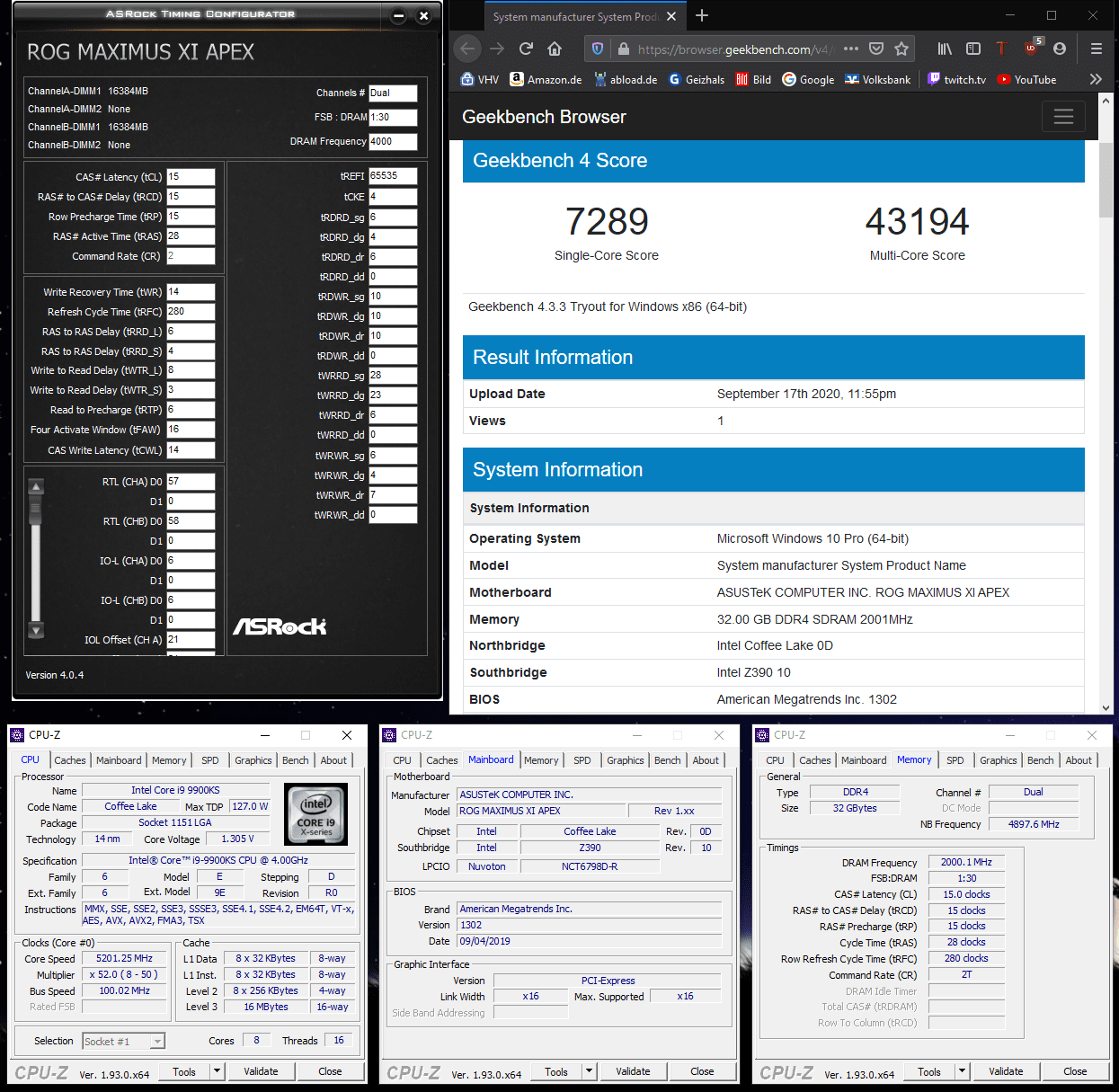Open the YouTube bookmark

(1026, 79)
